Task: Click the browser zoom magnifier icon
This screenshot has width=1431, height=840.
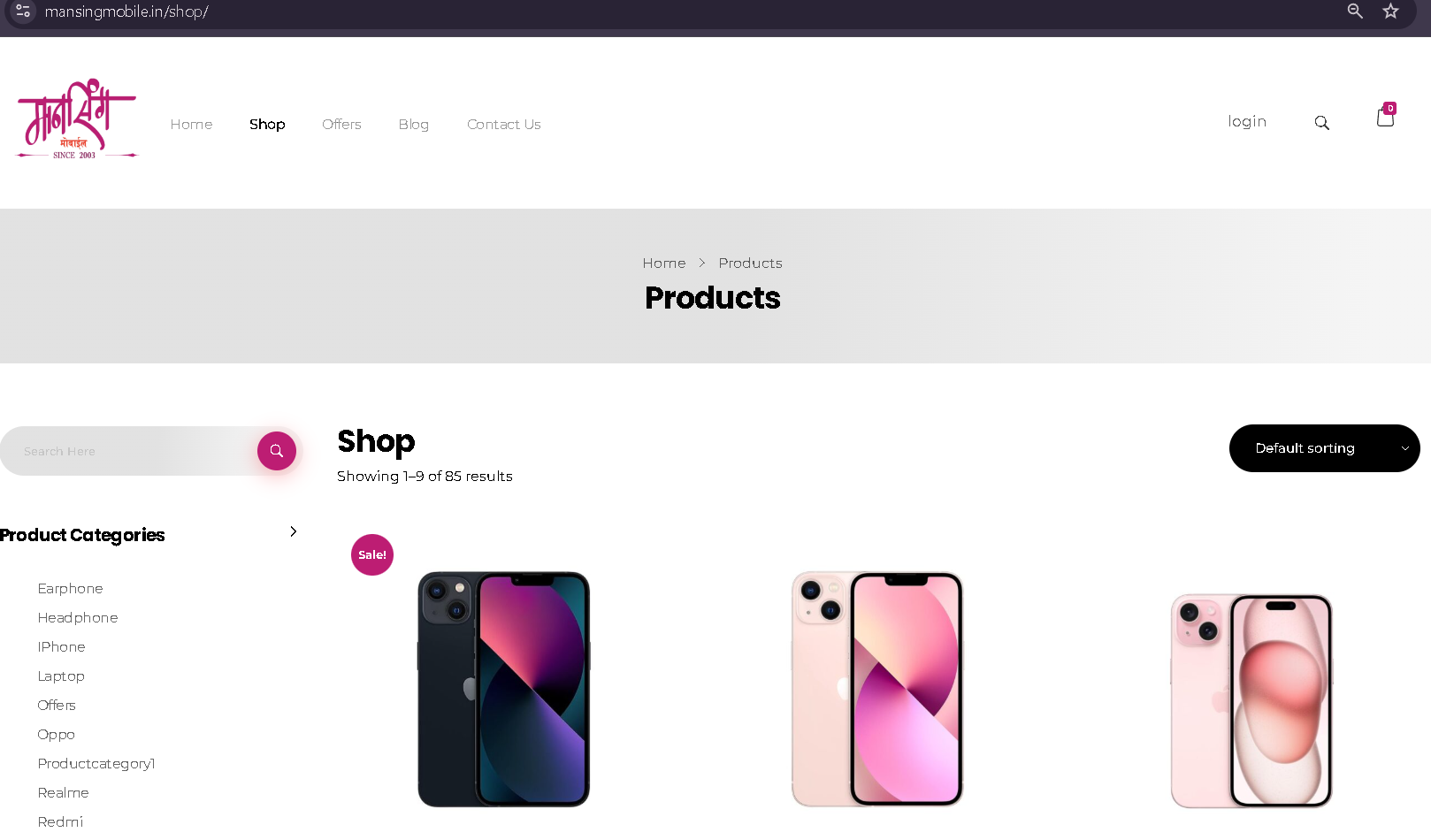Action: 1355,11
